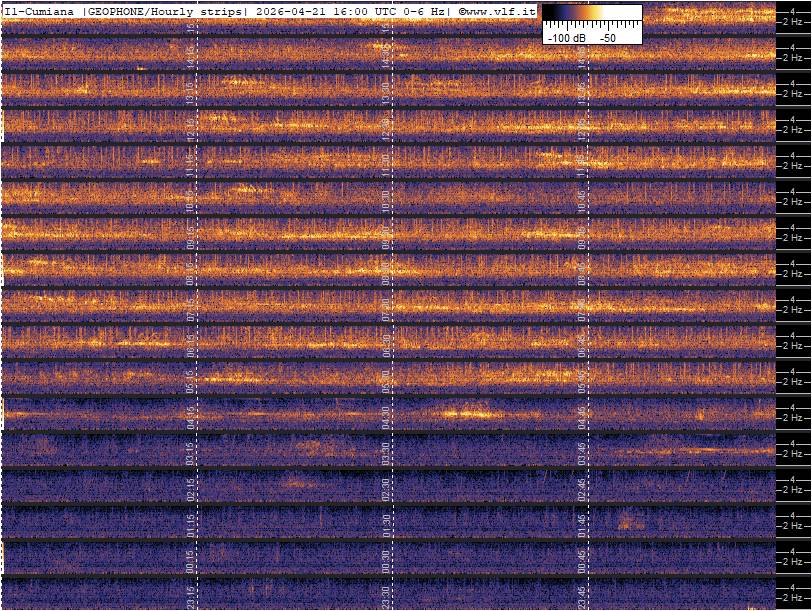
Task: Select the 02:30 time marker
Action: [x=386, y=488]
